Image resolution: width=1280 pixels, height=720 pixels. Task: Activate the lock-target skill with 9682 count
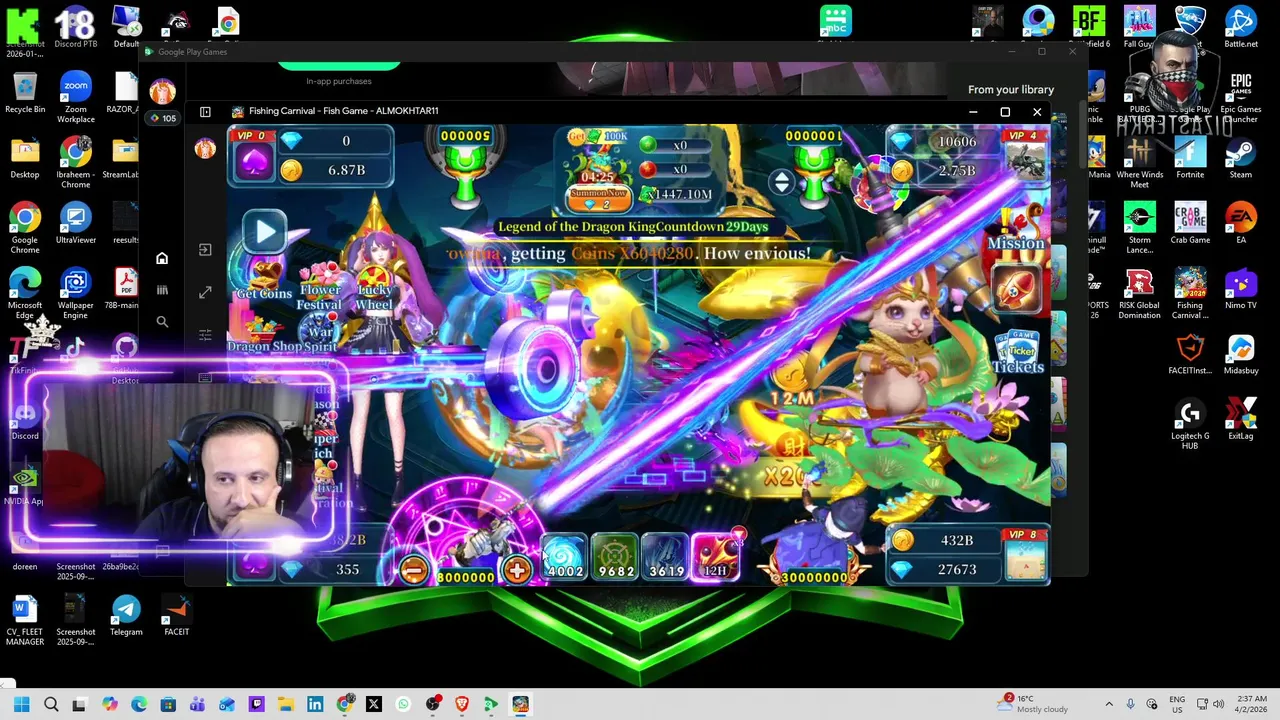coord(615,558)
